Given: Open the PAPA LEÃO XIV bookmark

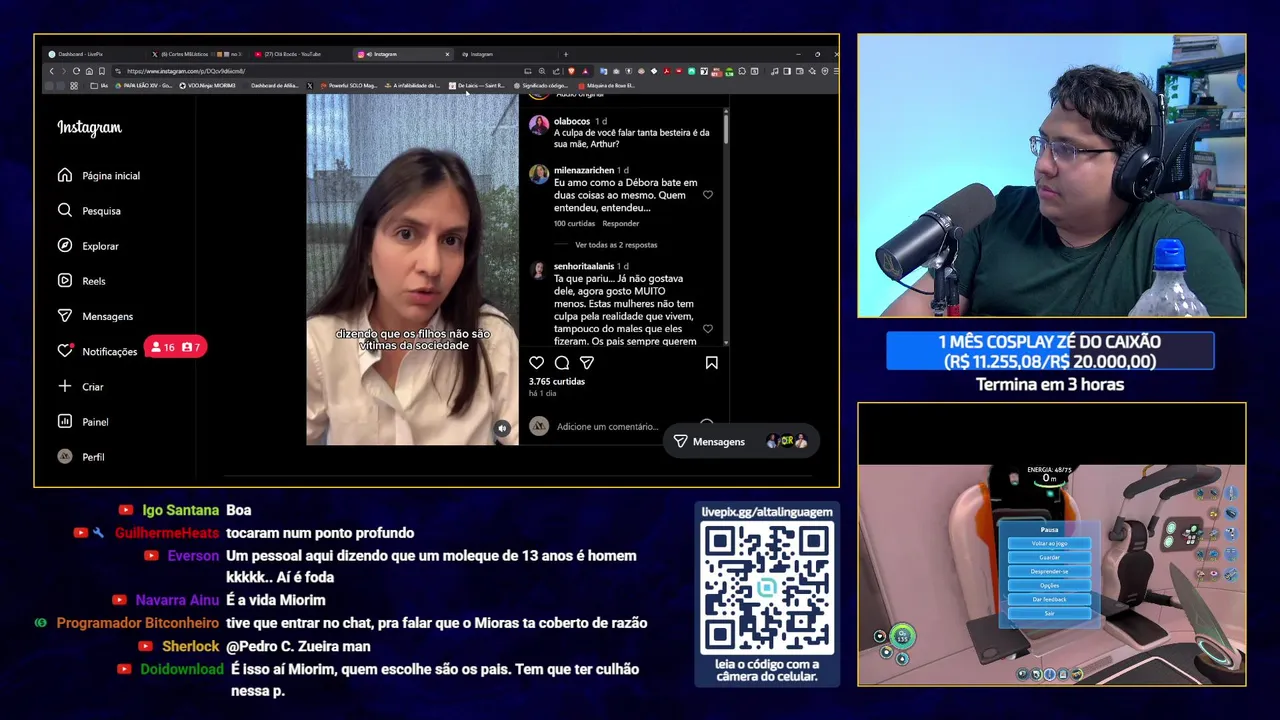Looking at the screenshot, I should point(144,86).
